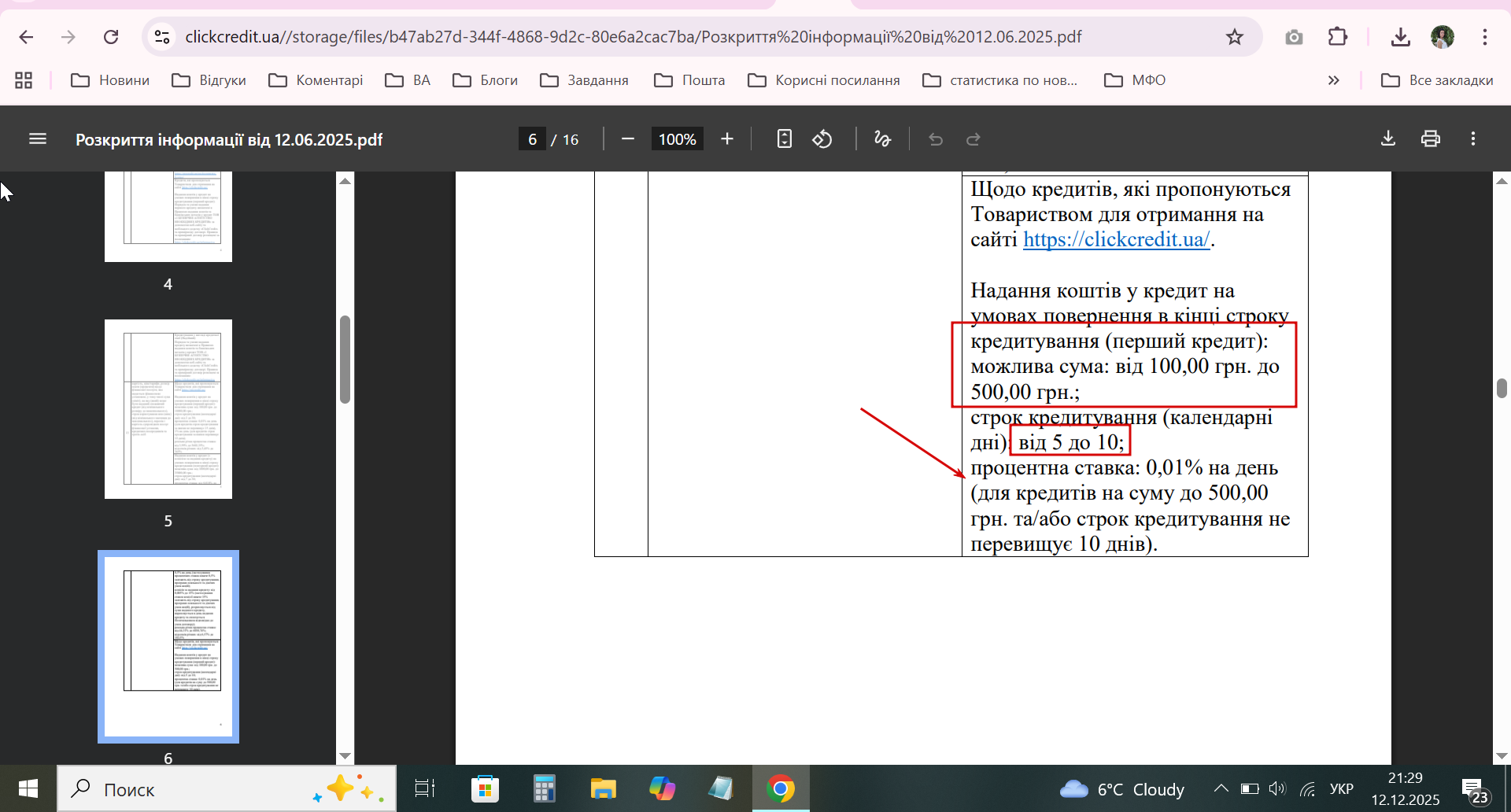Download the PDF from viewer toolbar

(x=1388, y=139)
